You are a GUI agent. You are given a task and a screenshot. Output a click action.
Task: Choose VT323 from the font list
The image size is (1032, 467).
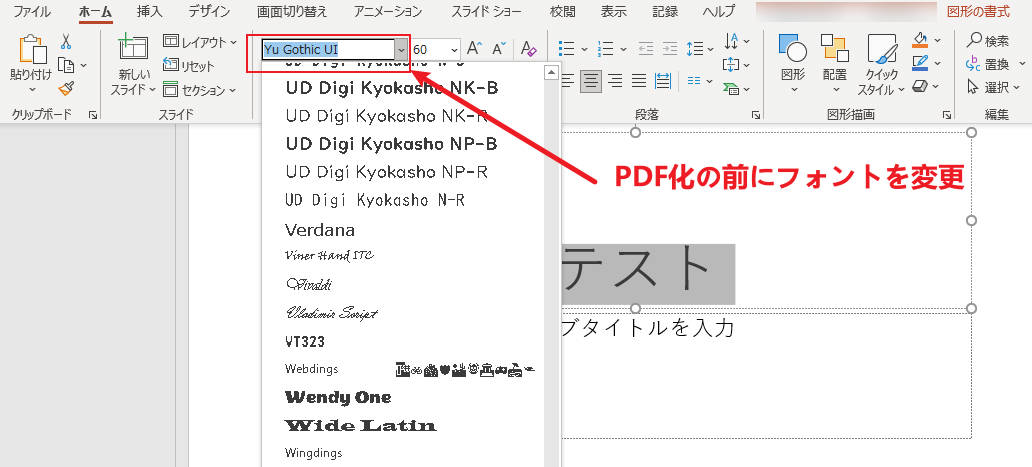[305, 342]
